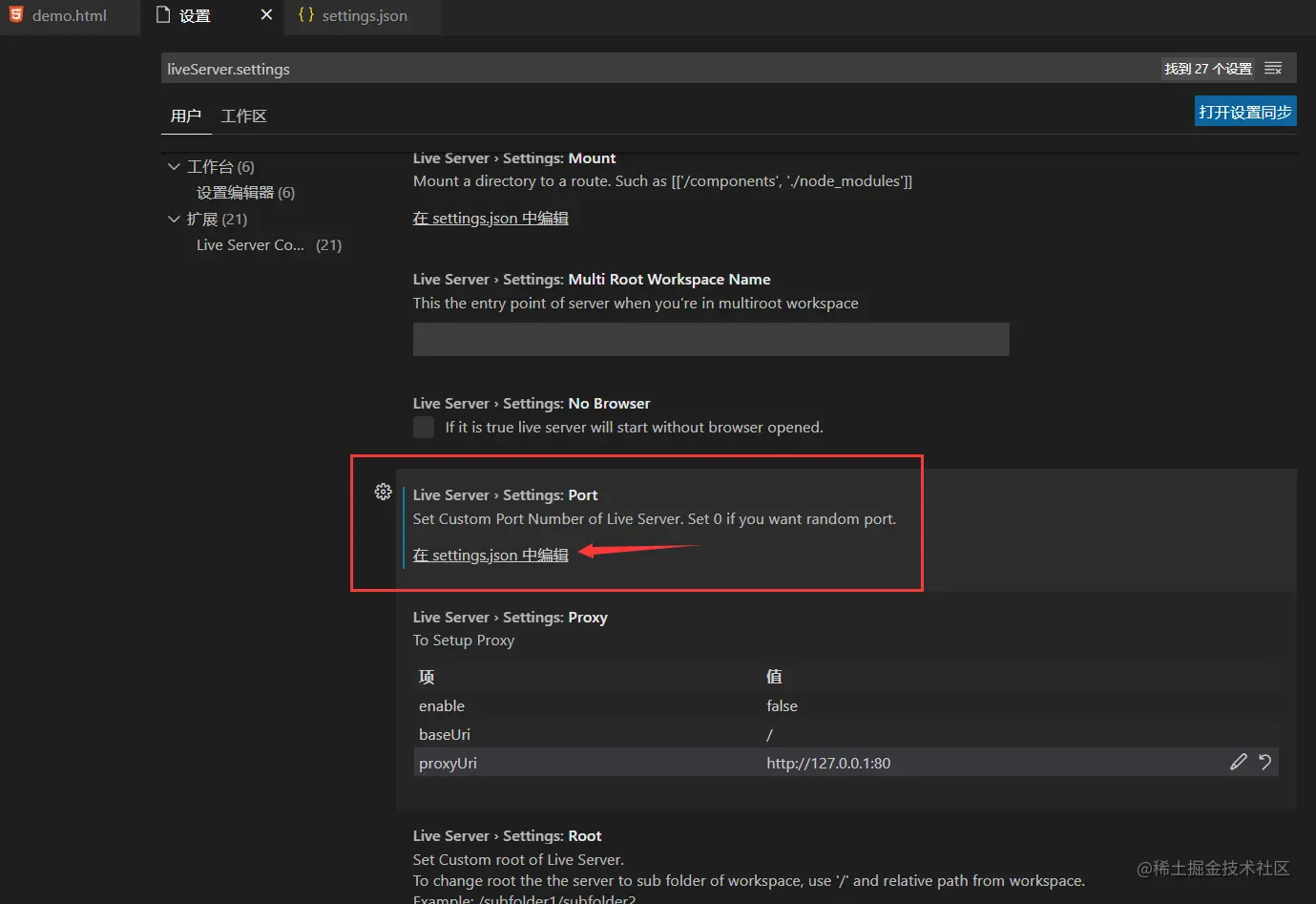Click the 'proxyUri' table cell

(x=448, y=763)
